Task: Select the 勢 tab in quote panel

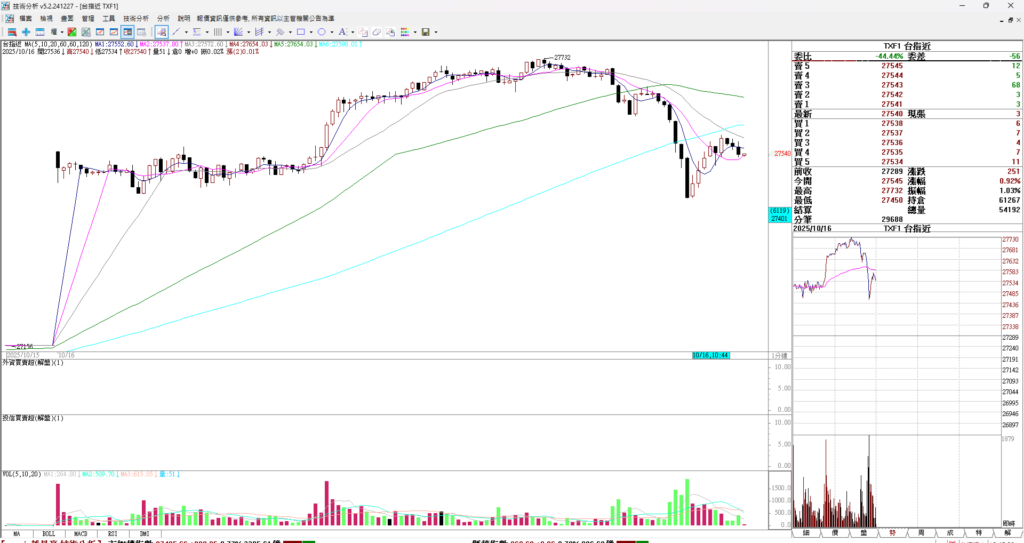Action: [892, 533]
